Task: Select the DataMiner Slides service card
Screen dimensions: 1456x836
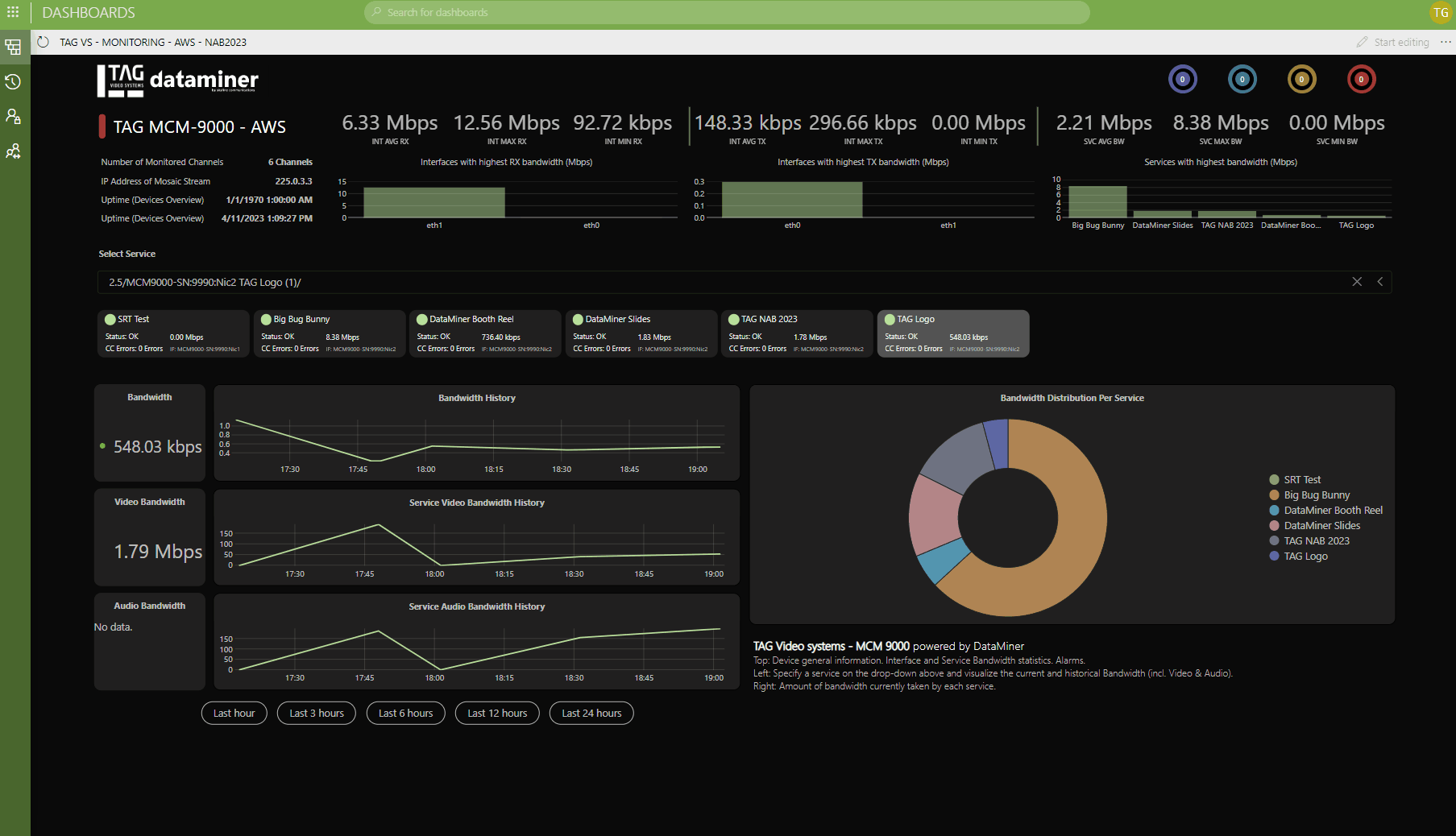Action: tap(641, 333)
